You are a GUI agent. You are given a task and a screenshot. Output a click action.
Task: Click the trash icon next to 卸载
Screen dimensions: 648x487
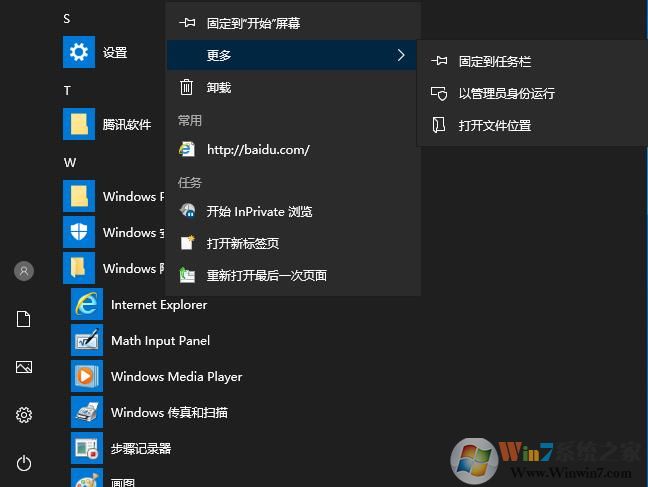(x=186, y=87)
